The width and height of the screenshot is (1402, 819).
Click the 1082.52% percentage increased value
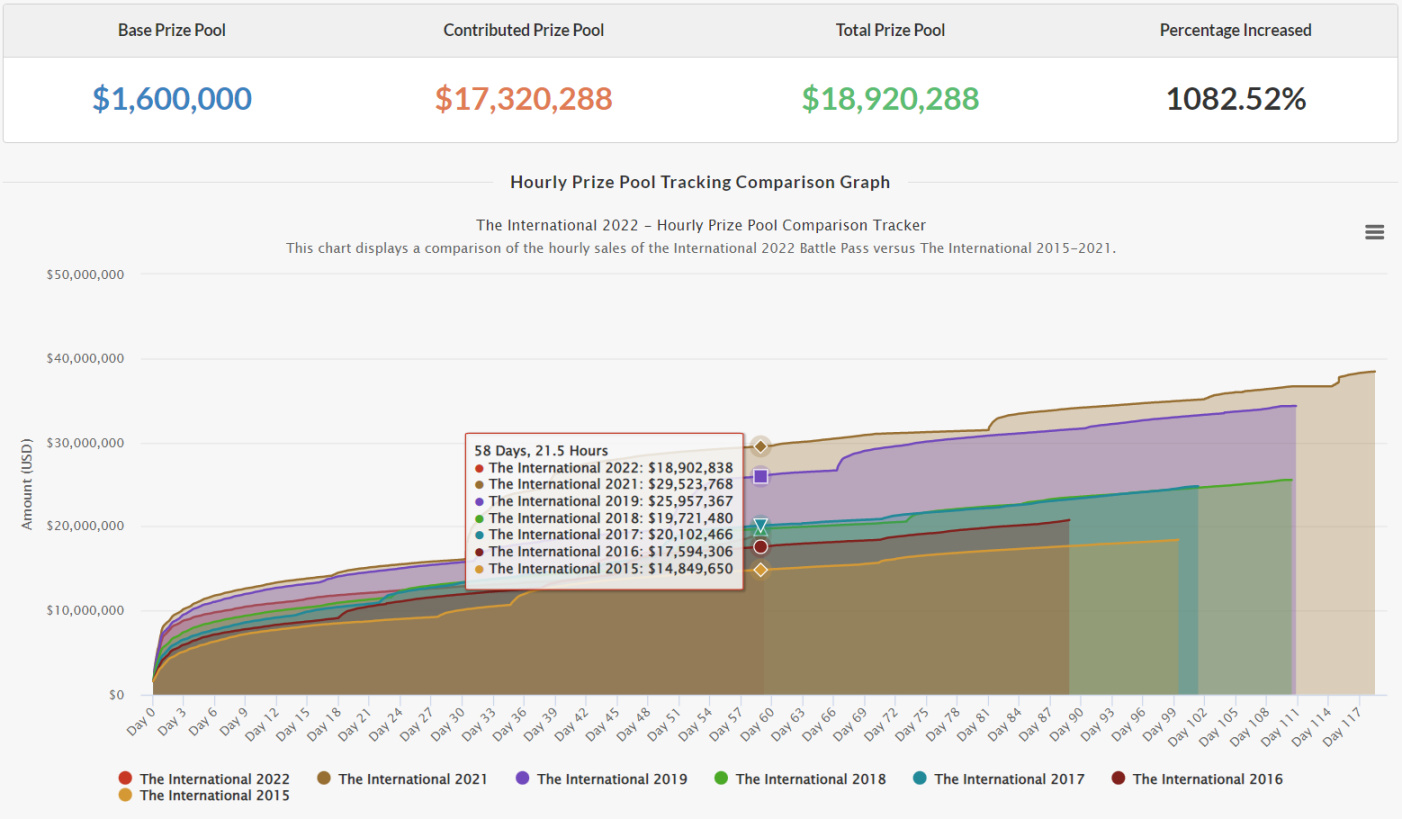pyautogui.click(x=1236, y=99)
